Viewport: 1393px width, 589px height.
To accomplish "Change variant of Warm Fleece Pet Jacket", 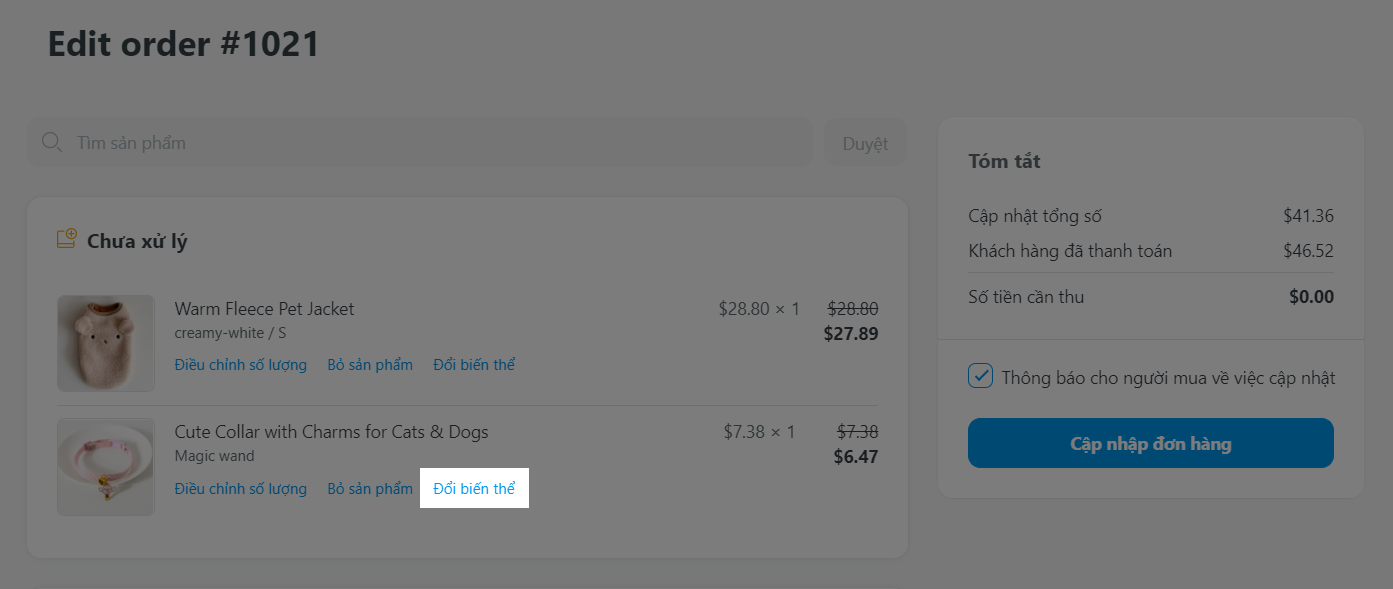I will click(474, 365).
